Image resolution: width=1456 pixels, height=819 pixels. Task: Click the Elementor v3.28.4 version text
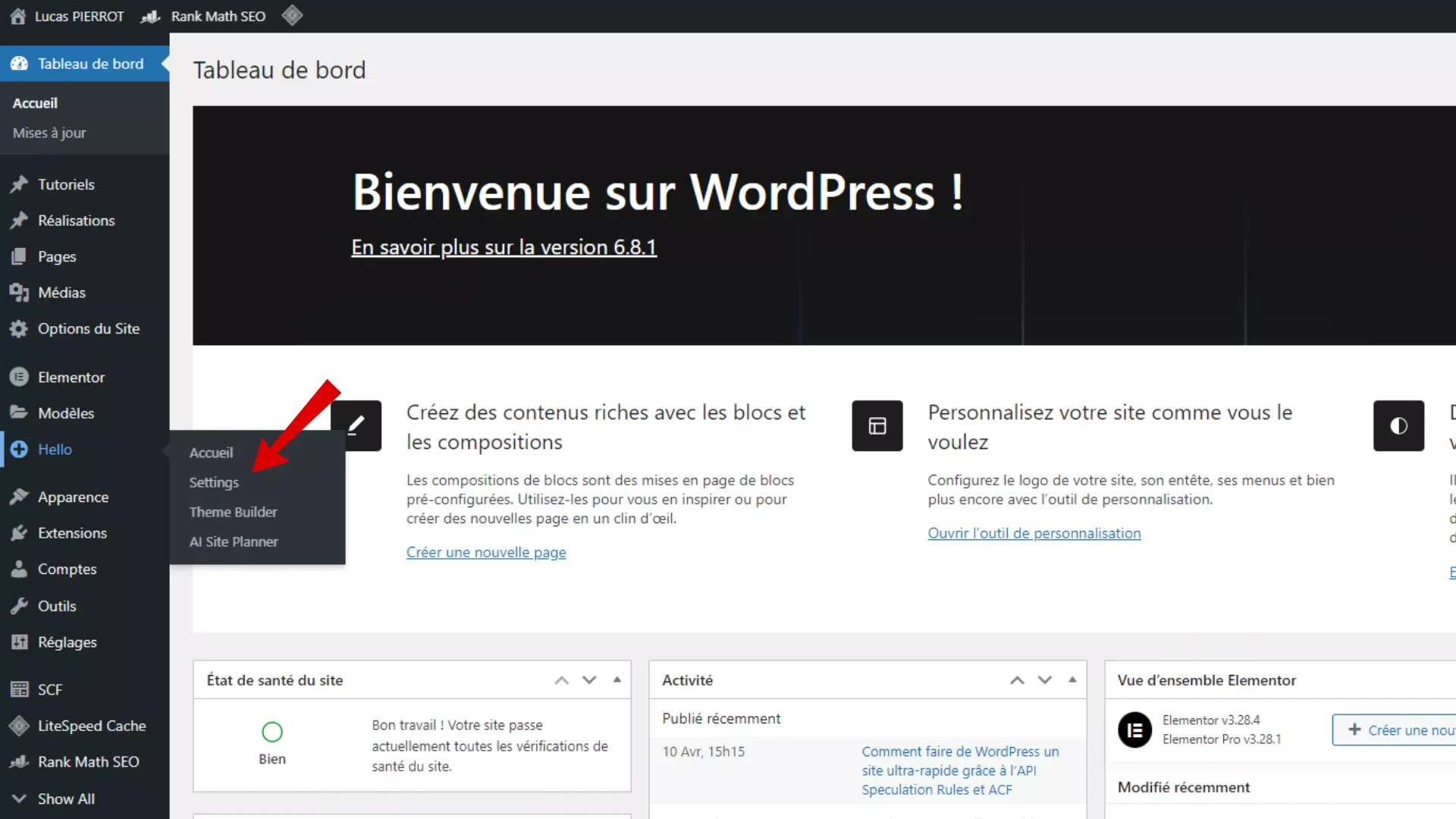click(1211, 720)
